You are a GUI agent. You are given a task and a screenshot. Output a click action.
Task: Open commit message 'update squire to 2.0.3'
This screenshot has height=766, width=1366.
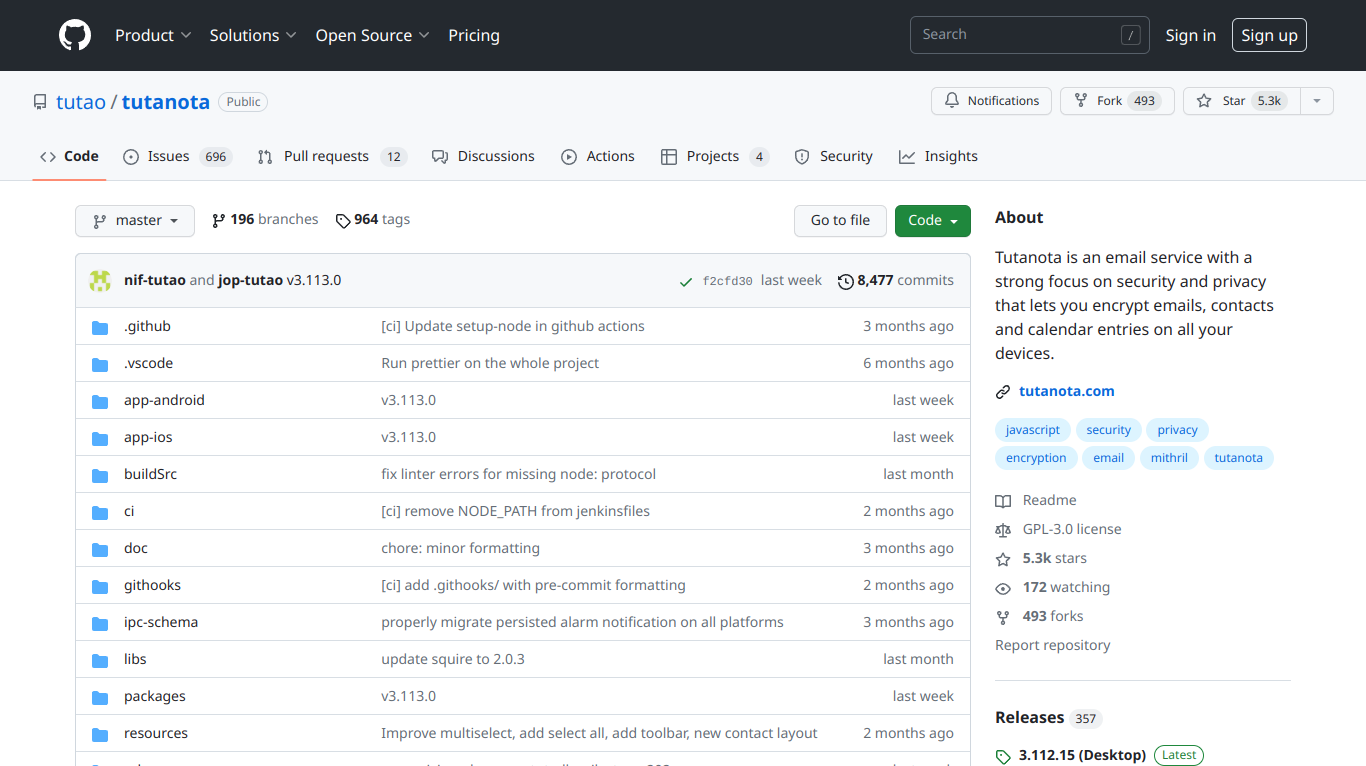453,659
